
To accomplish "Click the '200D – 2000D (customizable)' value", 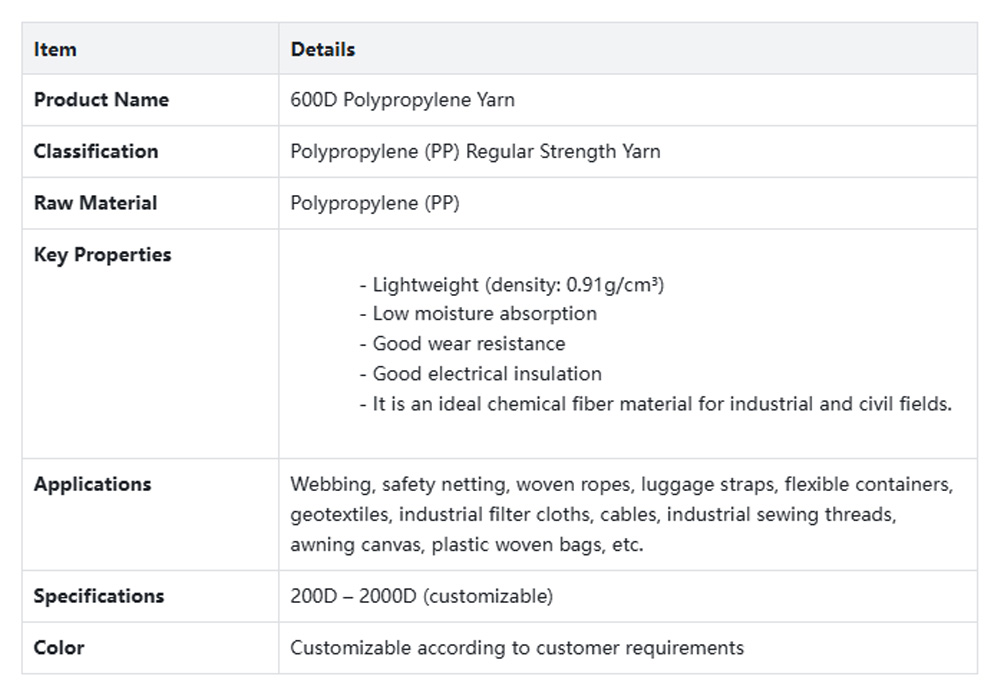I will click(x=421, y=596).
